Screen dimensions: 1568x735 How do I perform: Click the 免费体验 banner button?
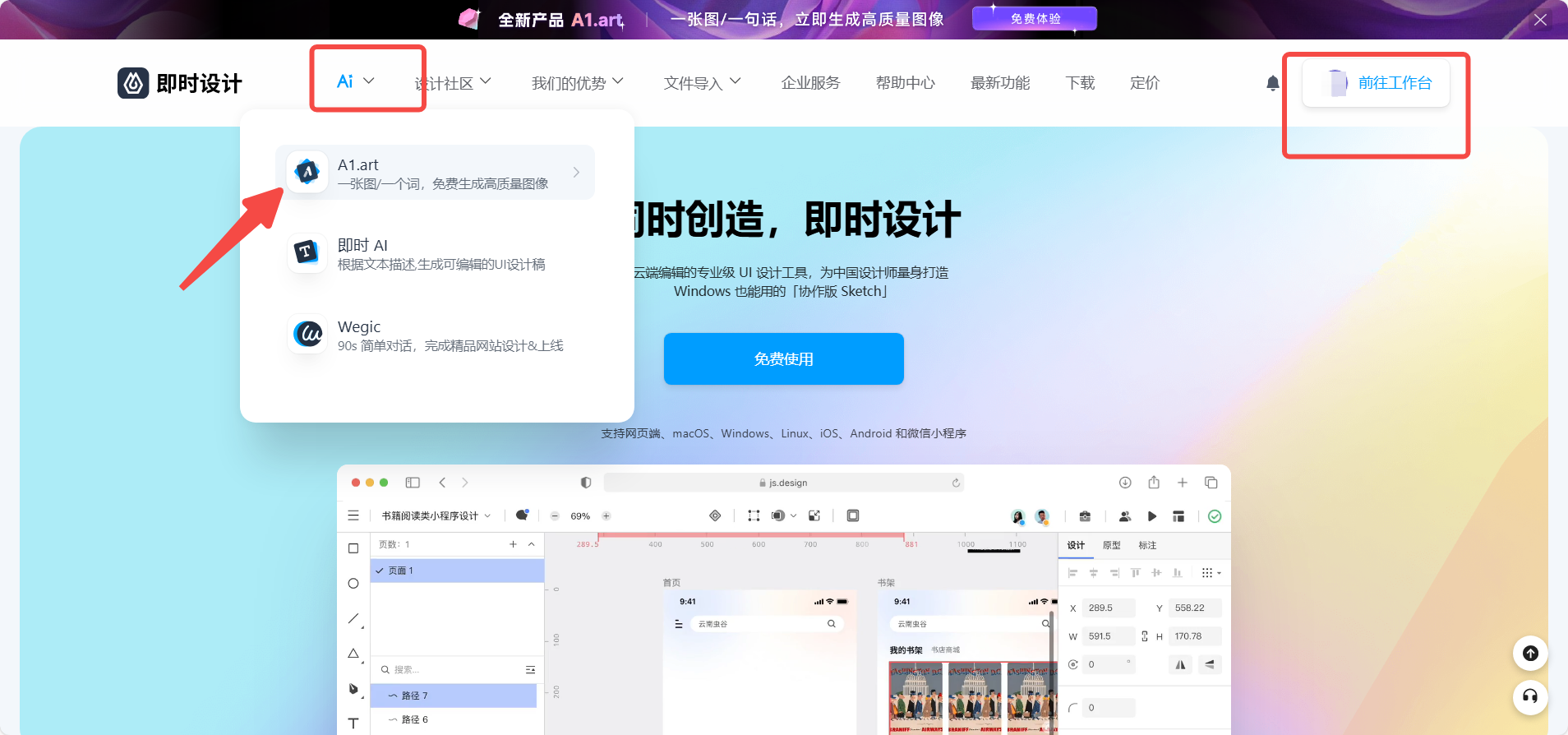(1035, 19)
